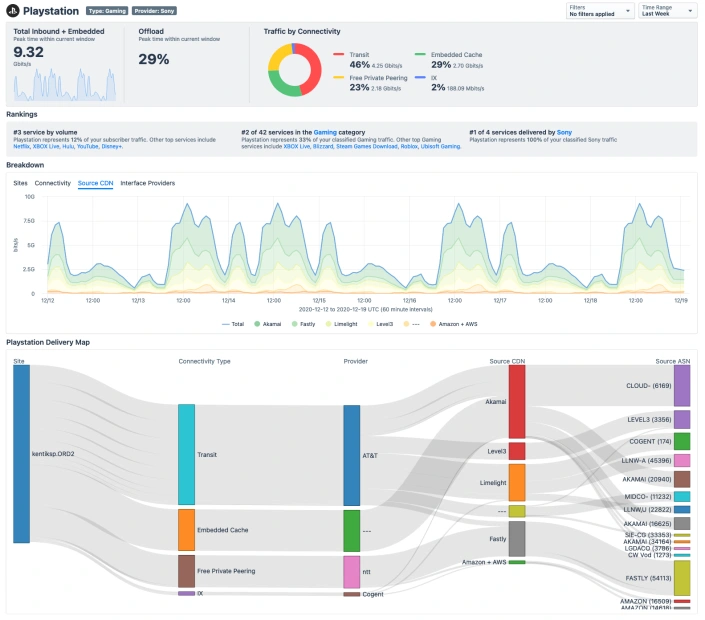
Task: Click the PlayStation logo icon
Action: point(13,10)
